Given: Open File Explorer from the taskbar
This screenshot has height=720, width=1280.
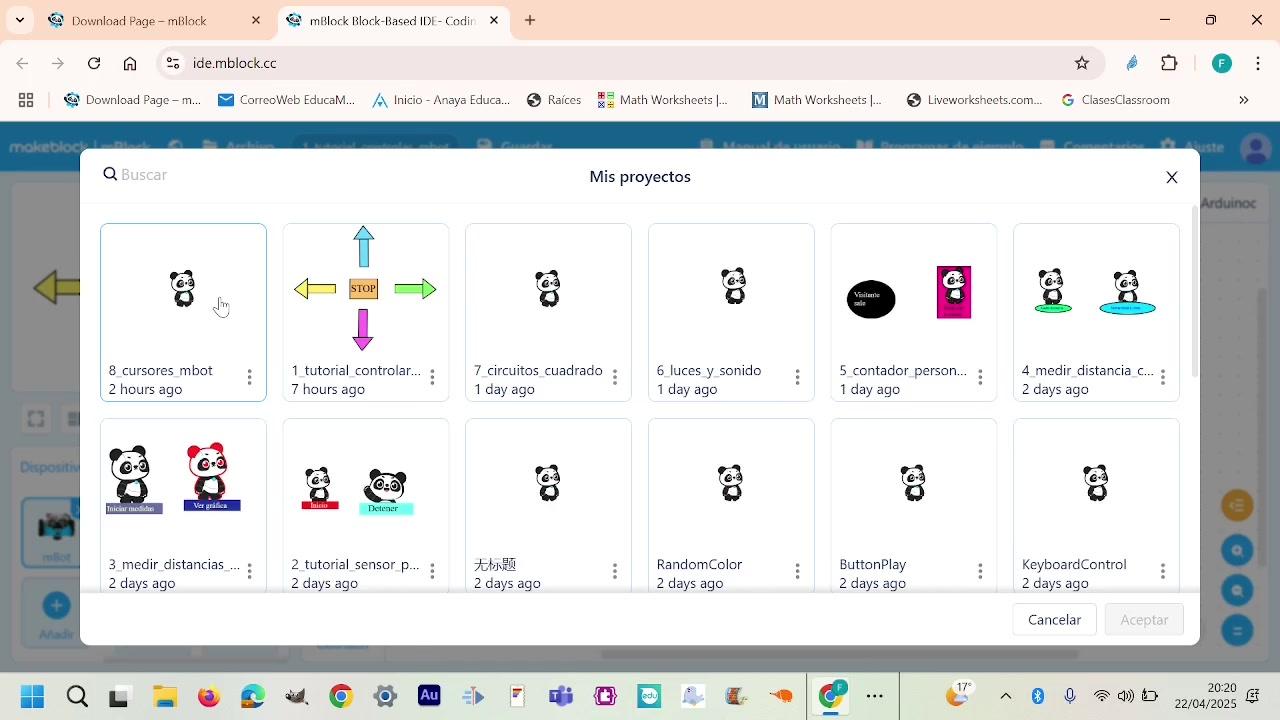Looking at the screenshot, I should pyautogui.click(x=165, y=696).
